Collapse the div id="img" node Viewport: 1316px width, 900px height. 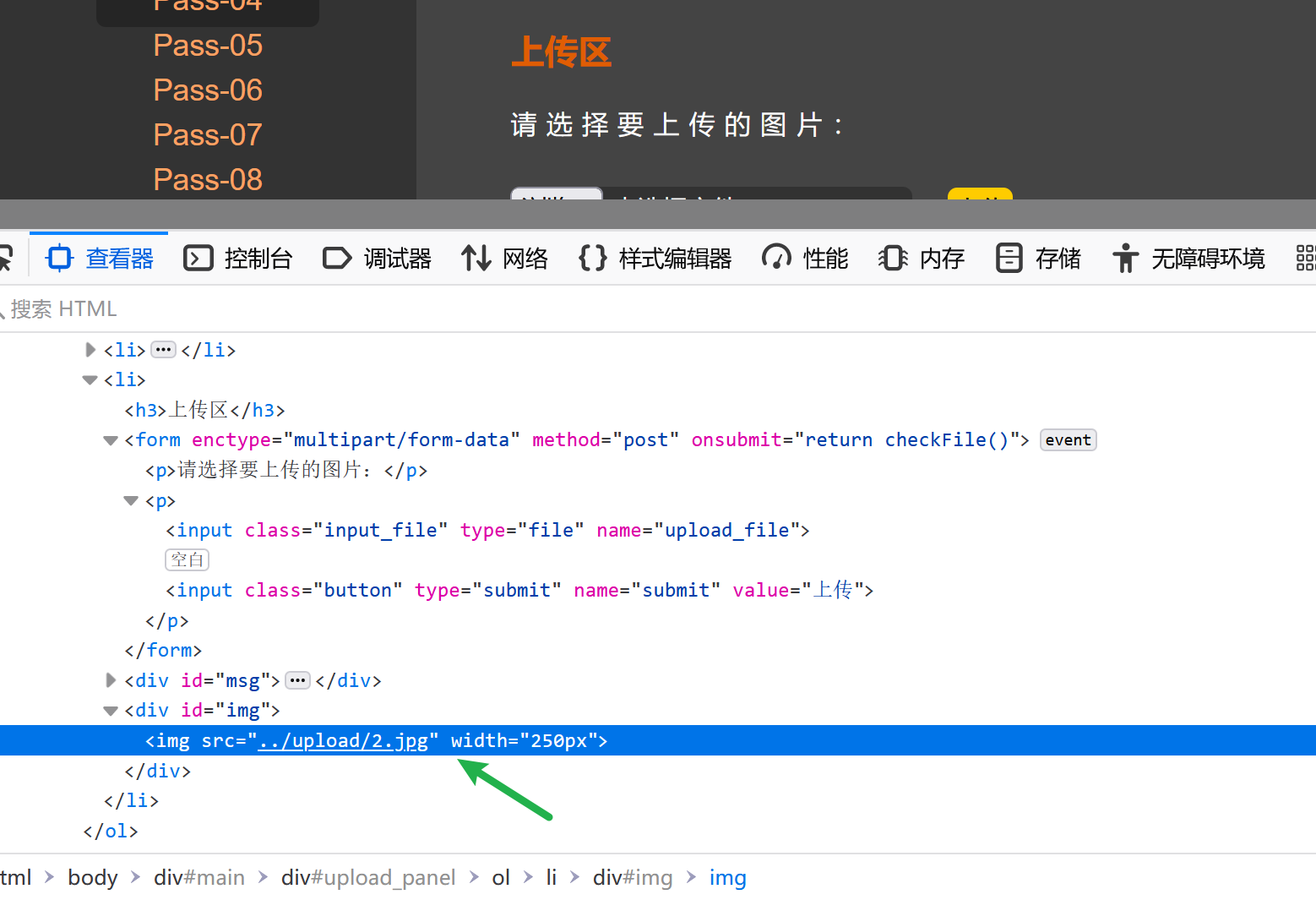pyautogui.click(x=111, y=711)
